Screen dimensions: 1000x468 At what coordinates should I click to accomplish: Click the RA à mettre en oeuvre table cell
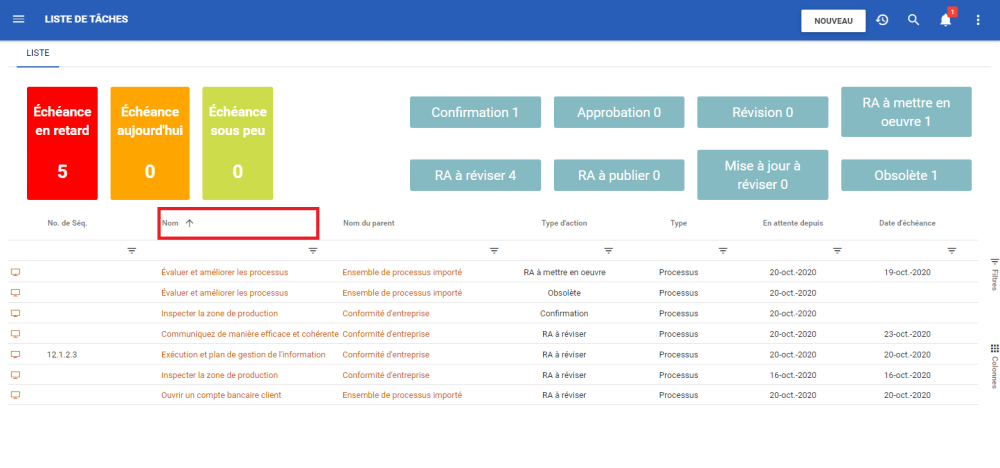[x=564, y=272]
